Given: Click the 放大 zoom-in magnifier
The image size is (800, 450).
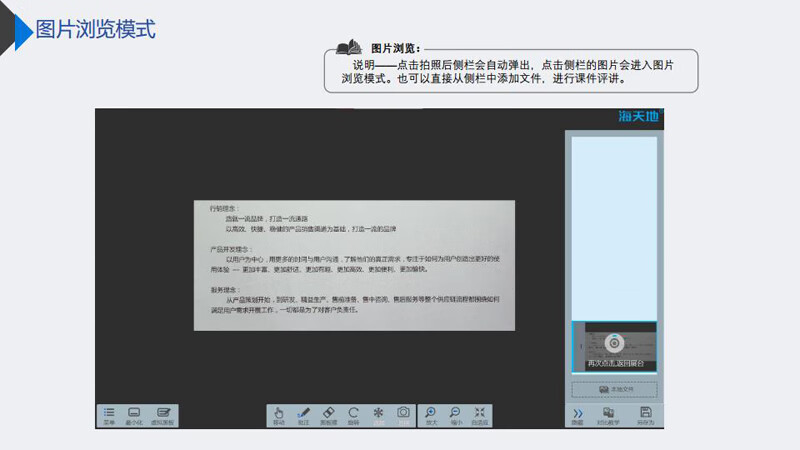Looking at the screenshot, I should pos(431,416).
